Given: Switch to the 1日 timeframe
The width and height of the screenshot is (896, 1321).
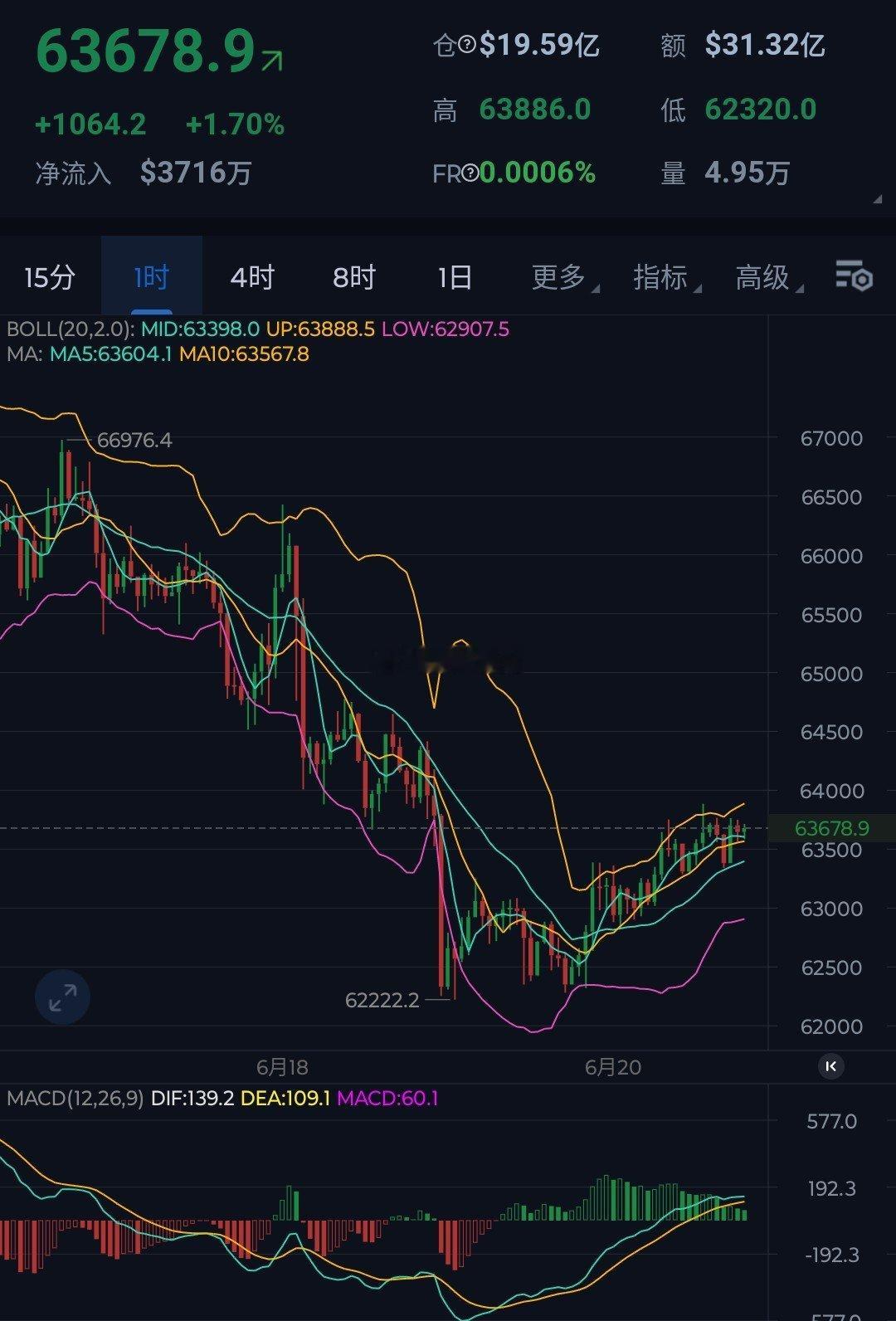Looking at the screenshot, I should [455, 277].
